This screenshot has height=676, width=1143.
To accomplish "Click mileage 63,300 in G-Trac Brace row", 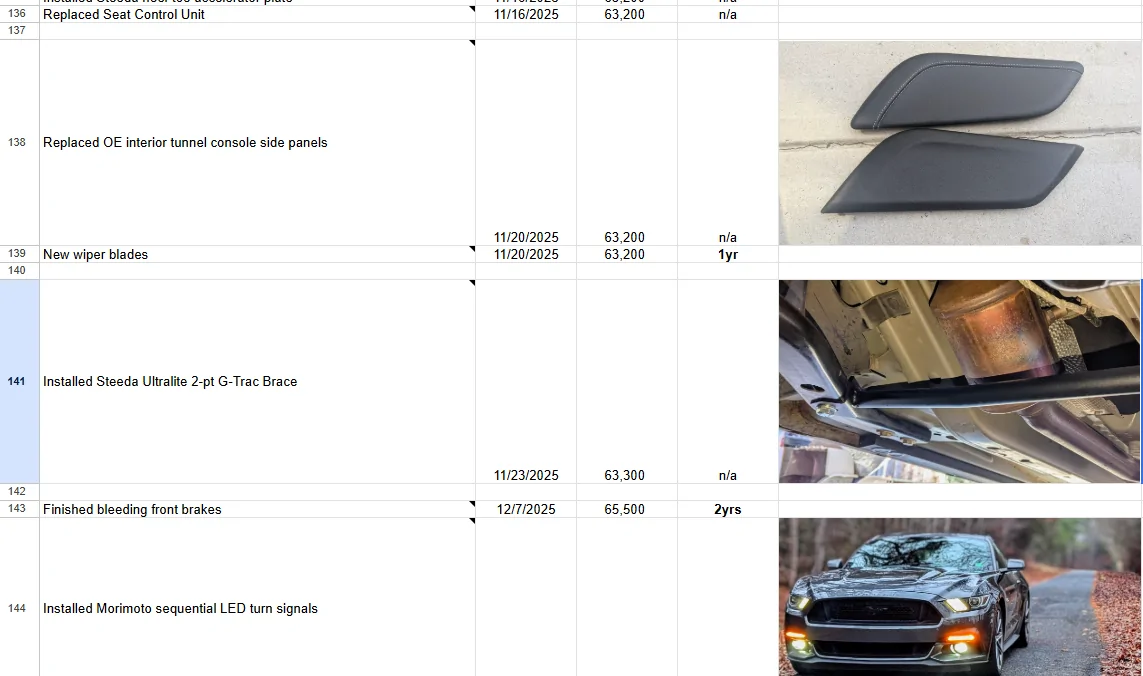I will tap(625, 475).
